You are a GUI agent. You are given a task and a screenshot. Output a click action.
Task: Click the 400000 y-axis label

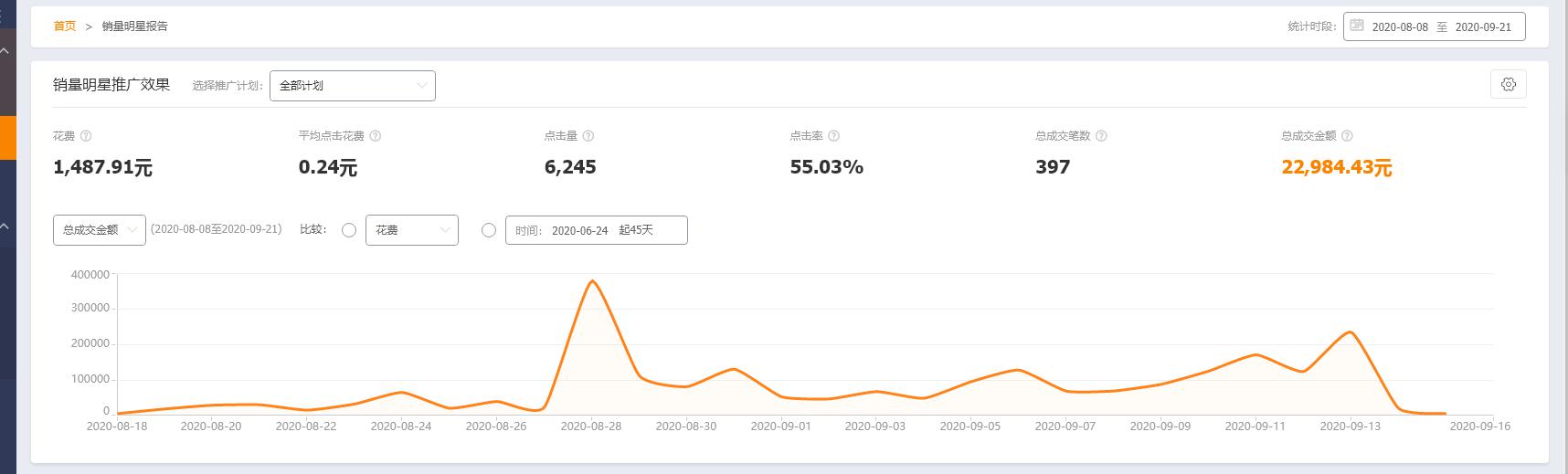point(90,274)
